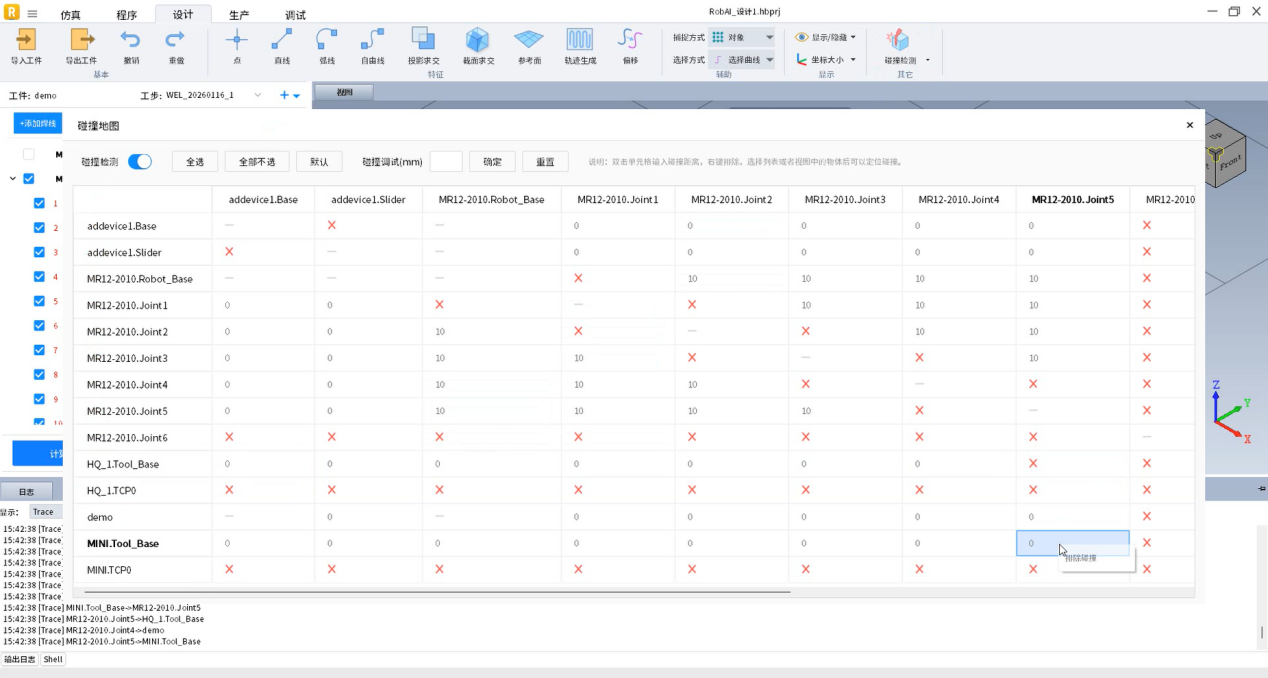Click the 导出工件 export workpiece icon
Screen dimensions: 1268x678
pyautogui.click(x=81, y=41)
